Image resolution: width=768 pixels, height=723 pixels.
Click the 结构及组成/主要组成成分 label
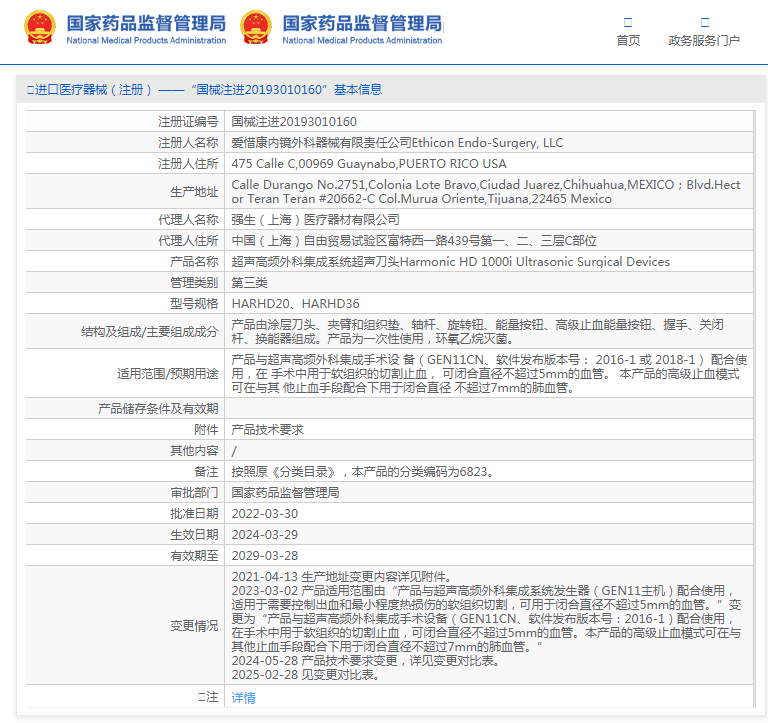tap(149, 332)
